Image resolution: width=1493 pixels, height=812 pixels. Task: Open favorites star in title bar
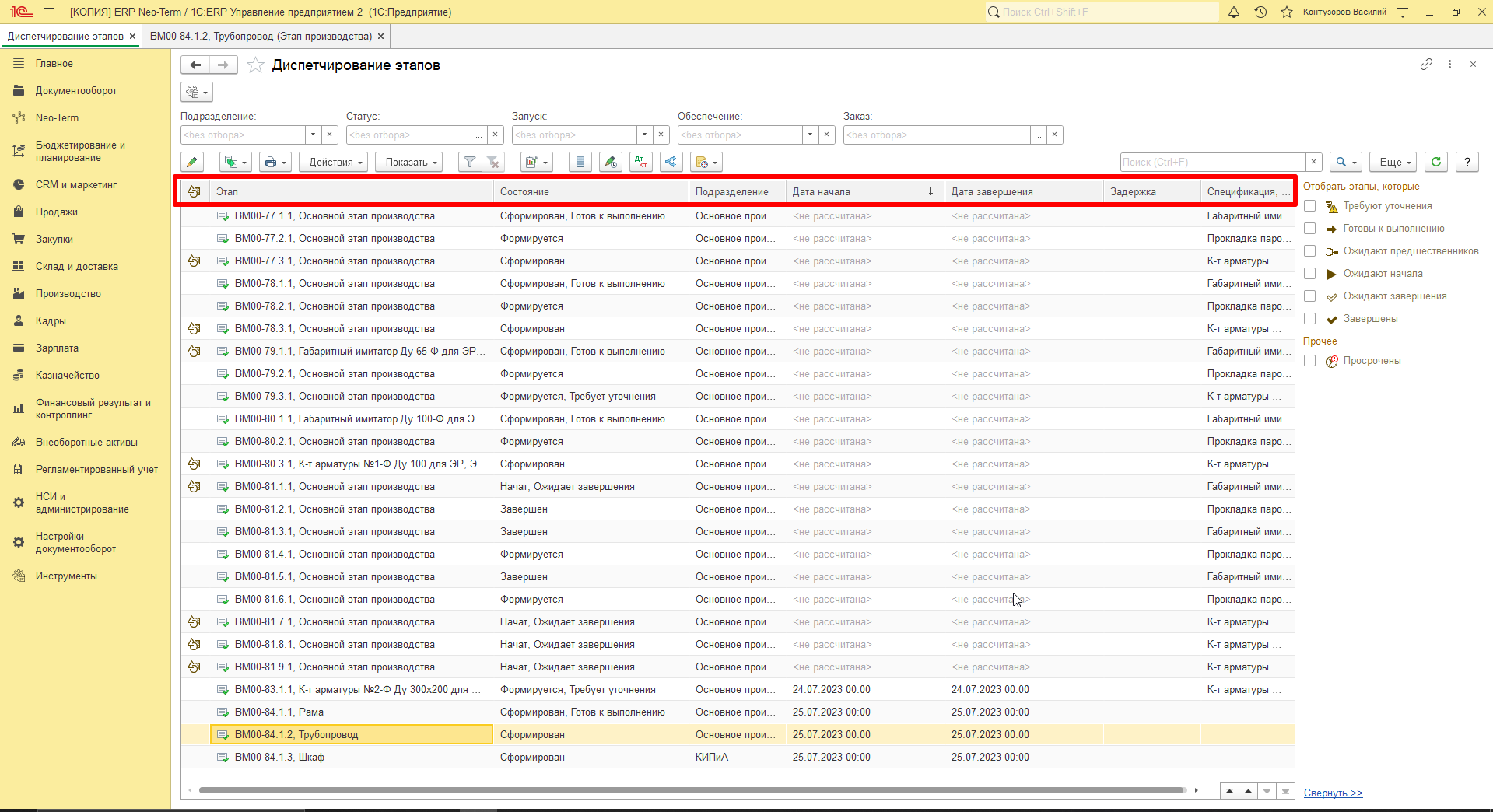[1287, 12]
